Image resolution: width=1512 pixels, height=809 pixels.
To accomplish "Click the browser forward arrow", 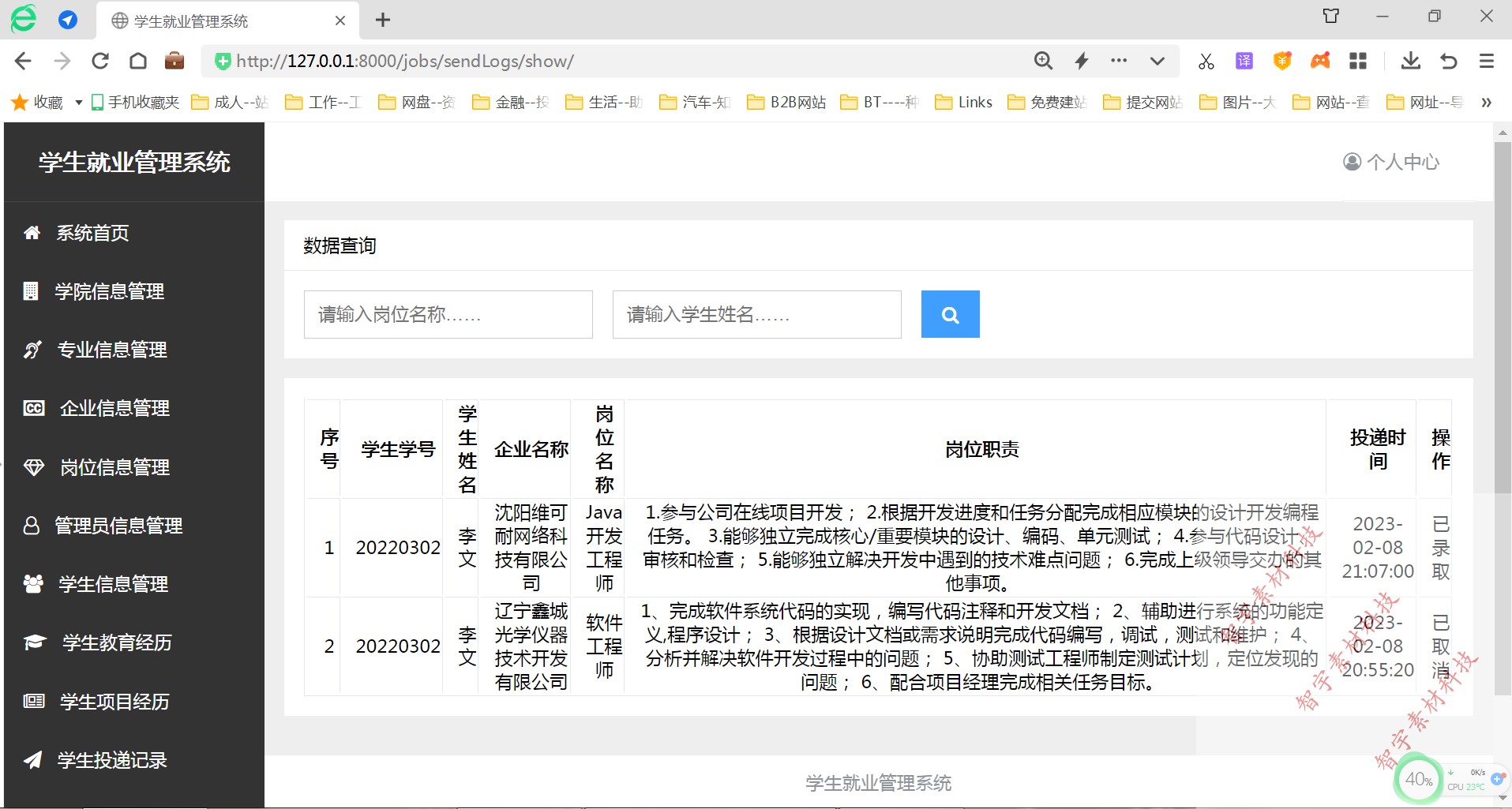I will (x=62, y=61).
